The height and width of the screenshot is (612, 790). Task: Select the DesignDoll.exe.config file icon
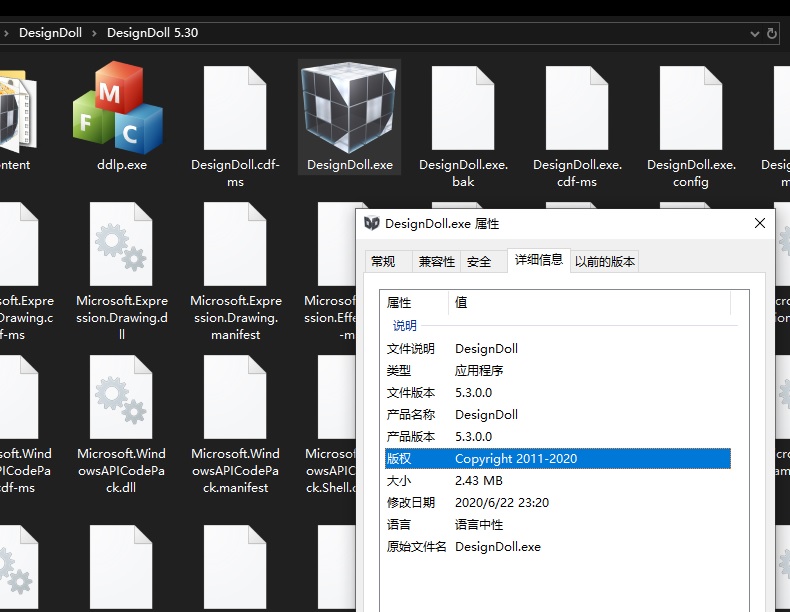pyautogui.click(x=691, y=108)
